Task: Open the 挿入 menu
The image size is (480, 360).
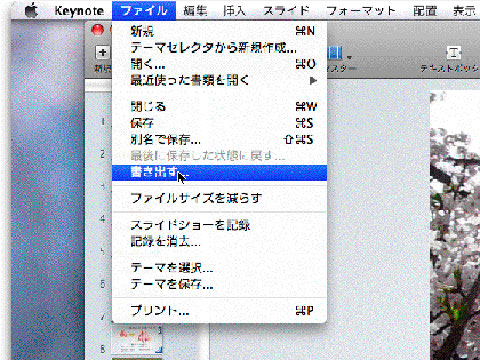Action: [235, 11]
